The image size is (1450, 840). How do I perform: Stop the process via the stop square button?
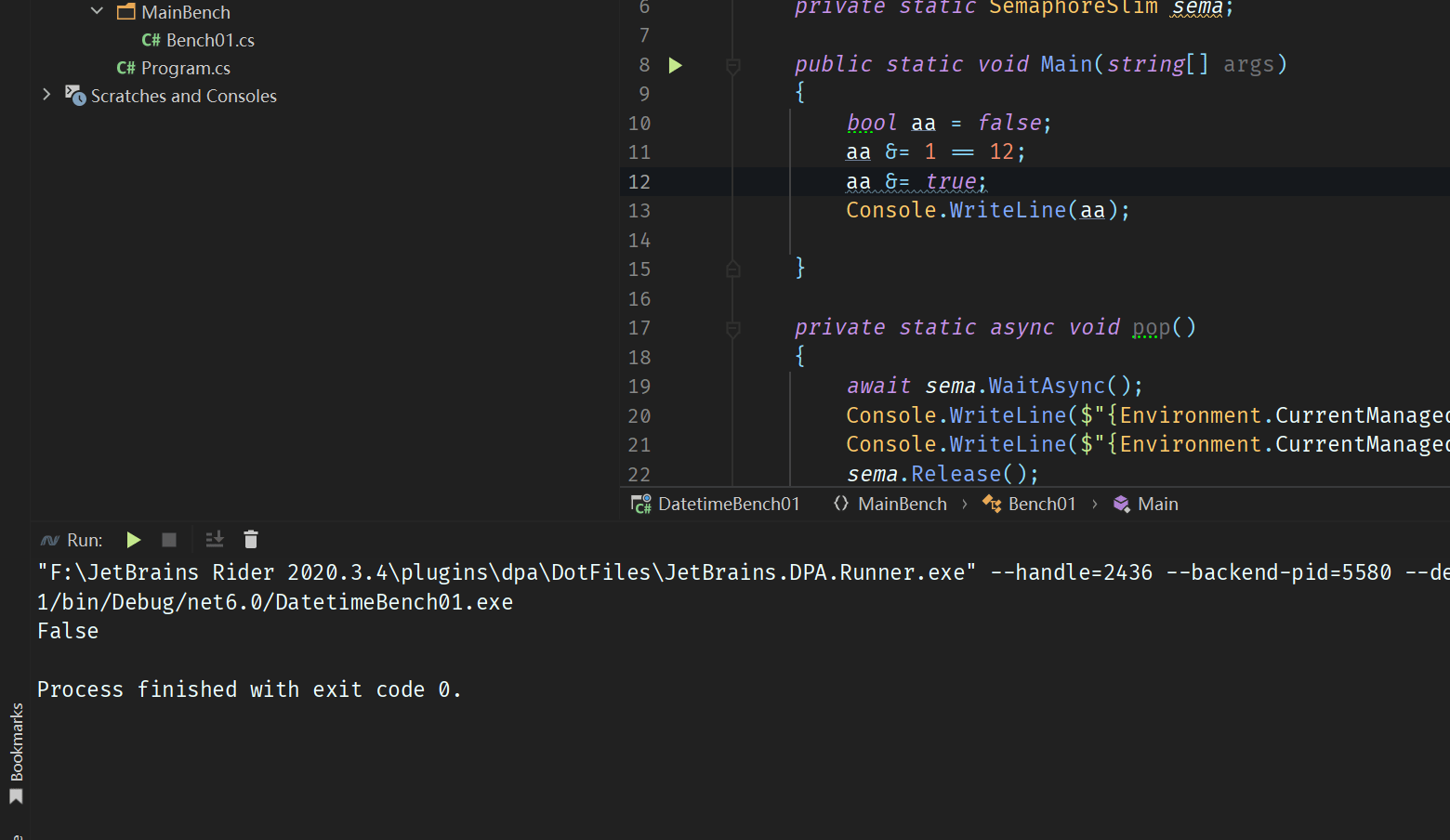[168, 539]
